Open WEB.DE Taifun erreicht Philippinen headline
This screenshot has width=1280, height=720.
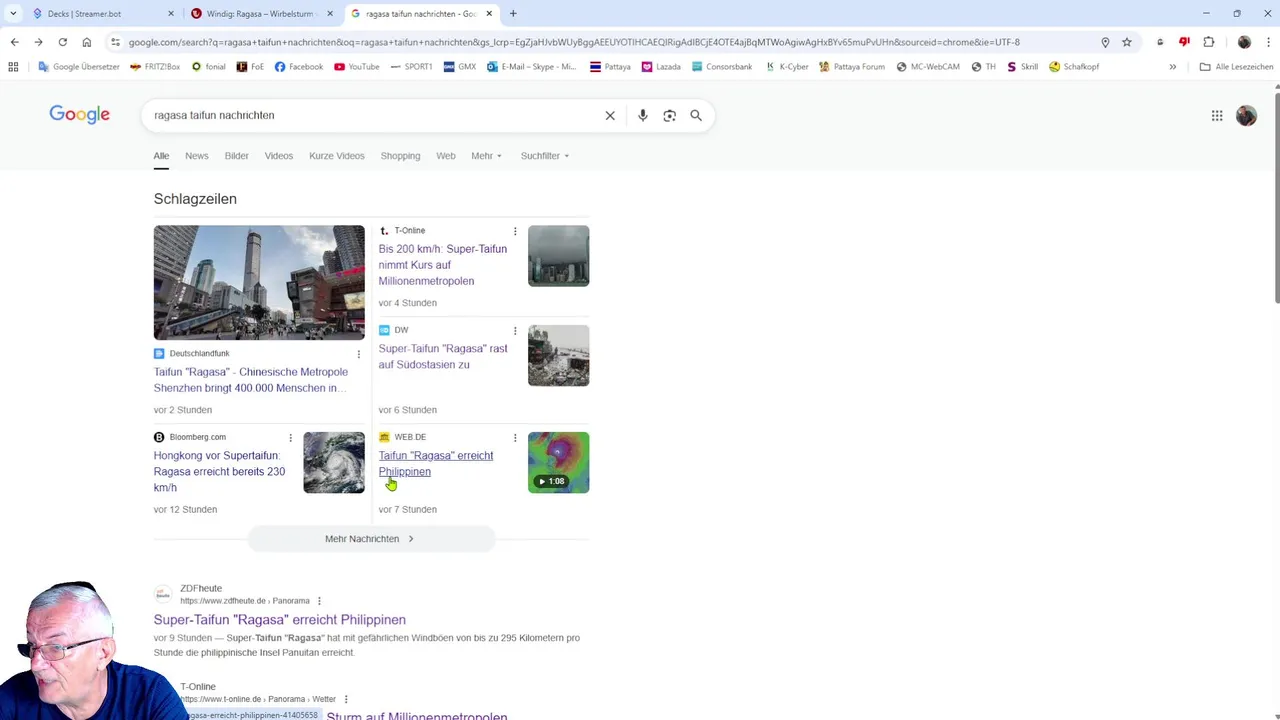point(436,464)
